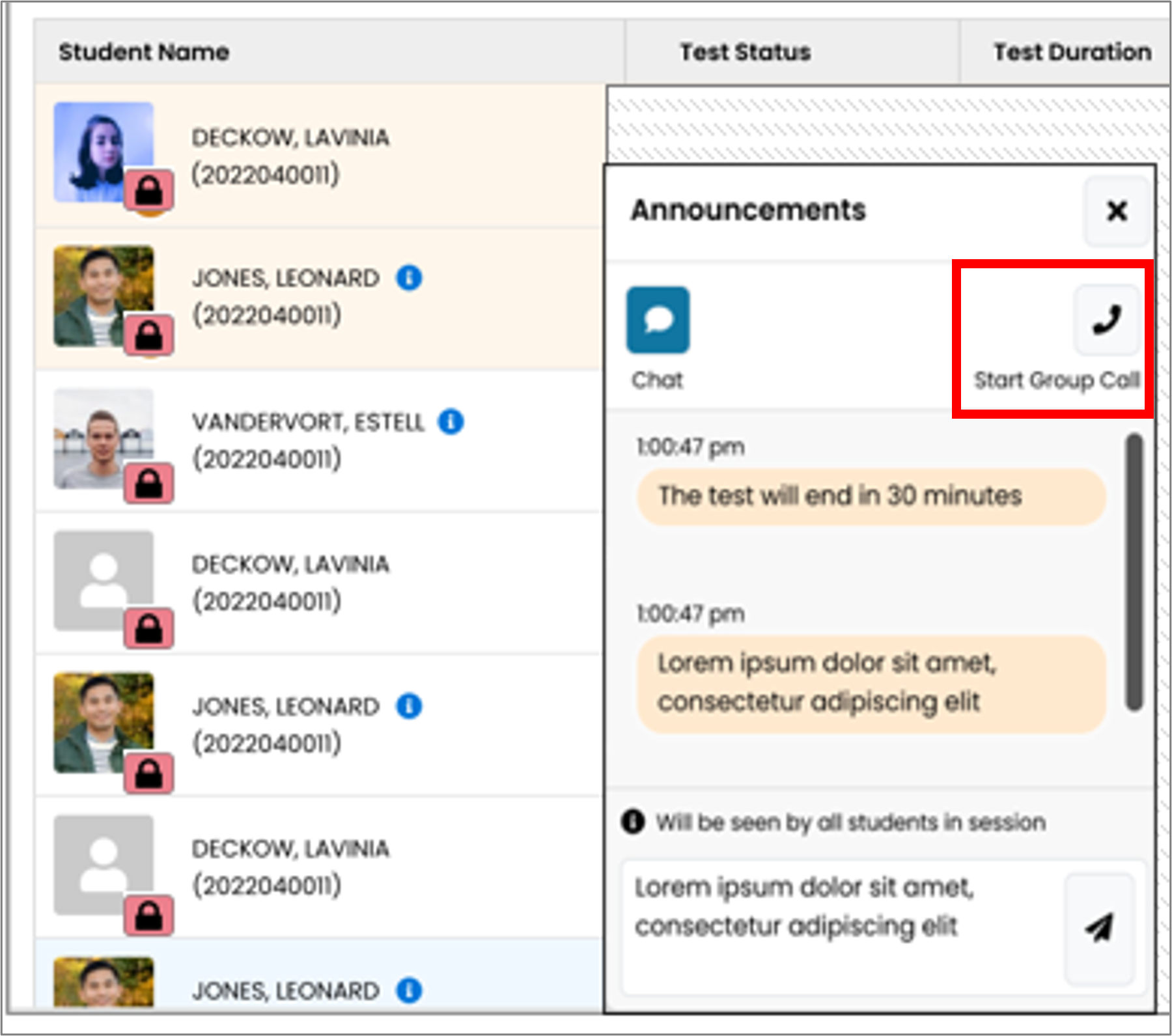Open VANDERVORT, ESTELL's profile photo
The image size is (1172, 1036).
pyautogui.click(x=104, y=438)
